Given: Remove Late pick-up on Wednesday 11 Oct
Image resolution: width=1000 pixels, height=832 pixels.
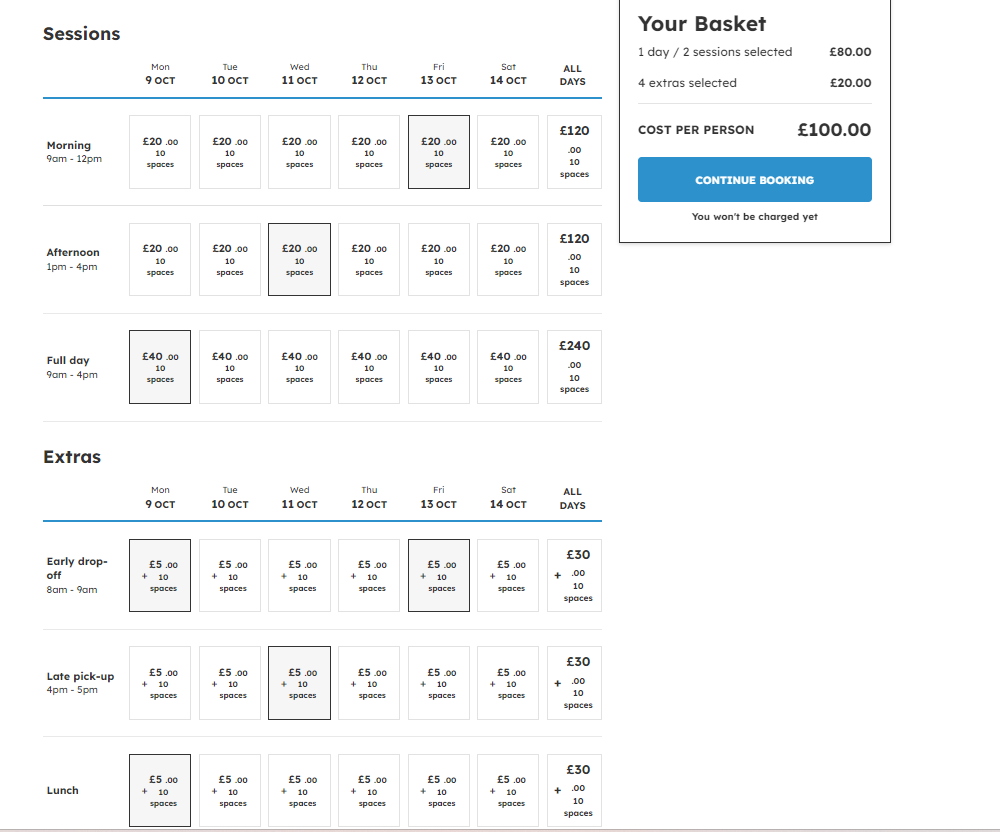Looking at the screenshot, I should [299, 683].
